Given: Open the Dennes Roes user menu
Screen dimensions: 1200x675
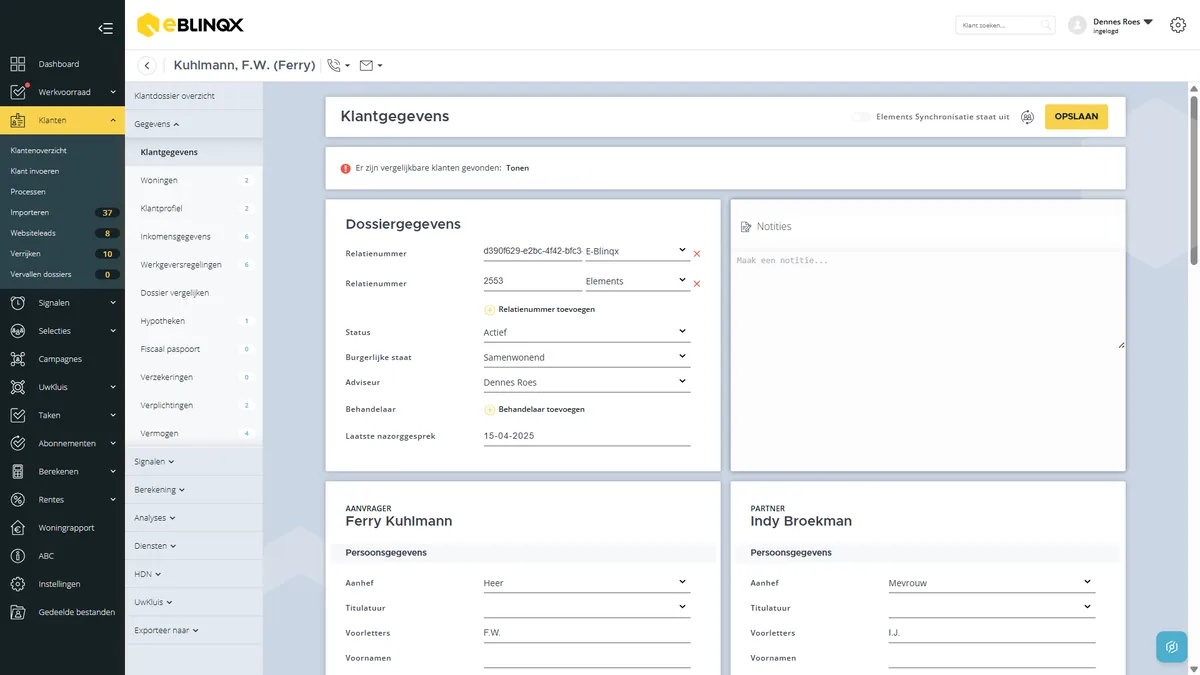Looking at the screenshot, I should (1123, 25).
